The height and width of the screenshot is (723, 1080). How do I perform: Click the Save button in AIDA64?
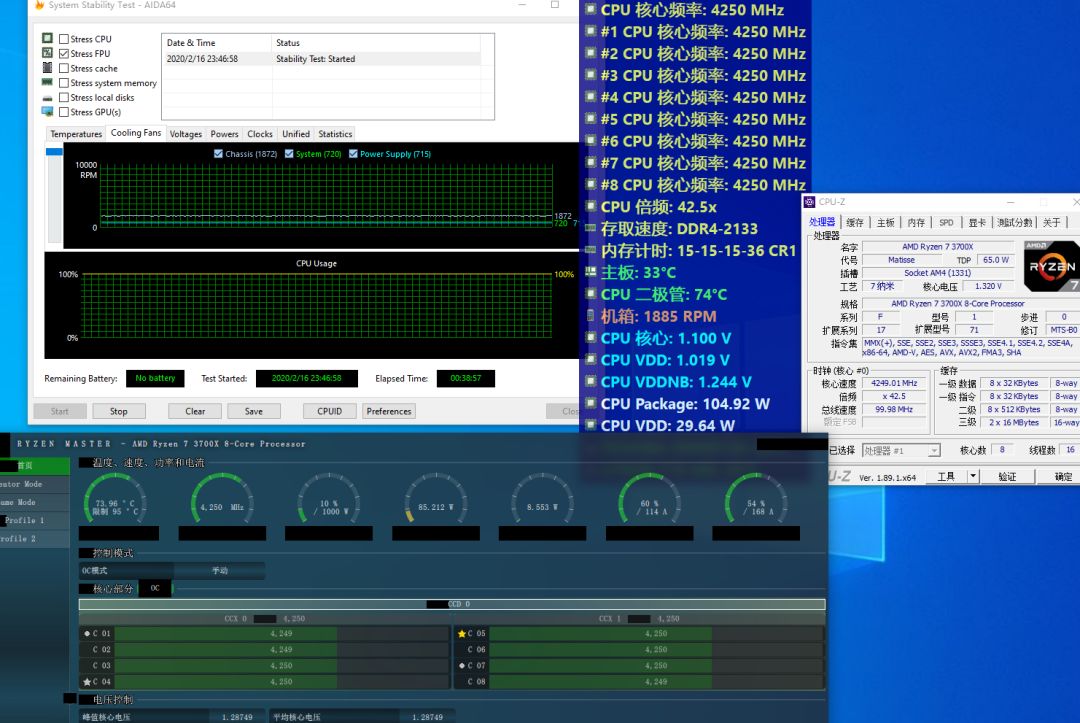pyautogui.click(x=253, y=411)
